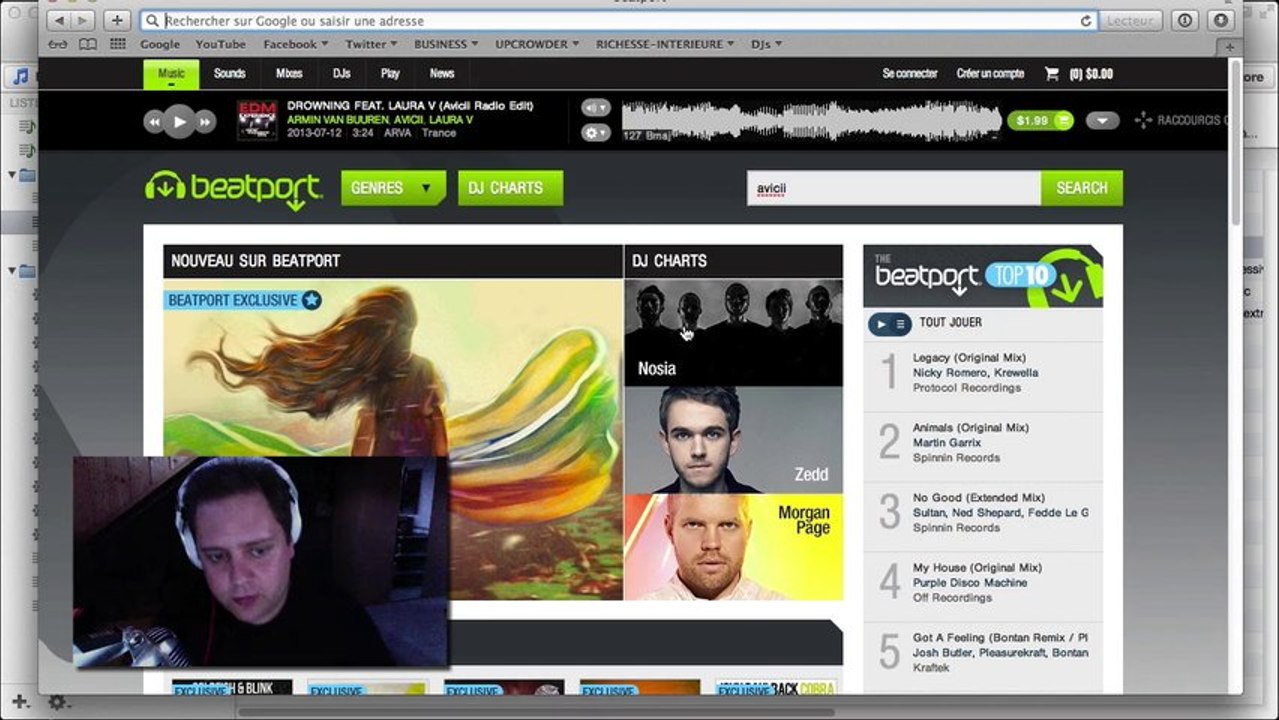Open Legacy (Original Mix) track
Screen dimensions: 1279x720
tap(969, 357)
